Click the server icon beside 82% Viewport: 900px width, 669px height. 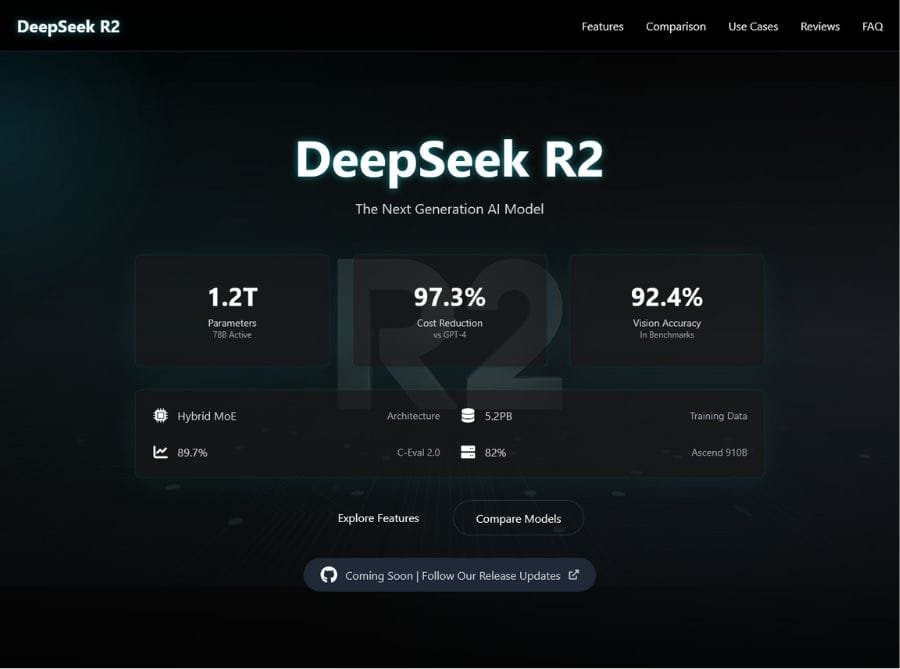pyautogui.click(x=467, y=452)
